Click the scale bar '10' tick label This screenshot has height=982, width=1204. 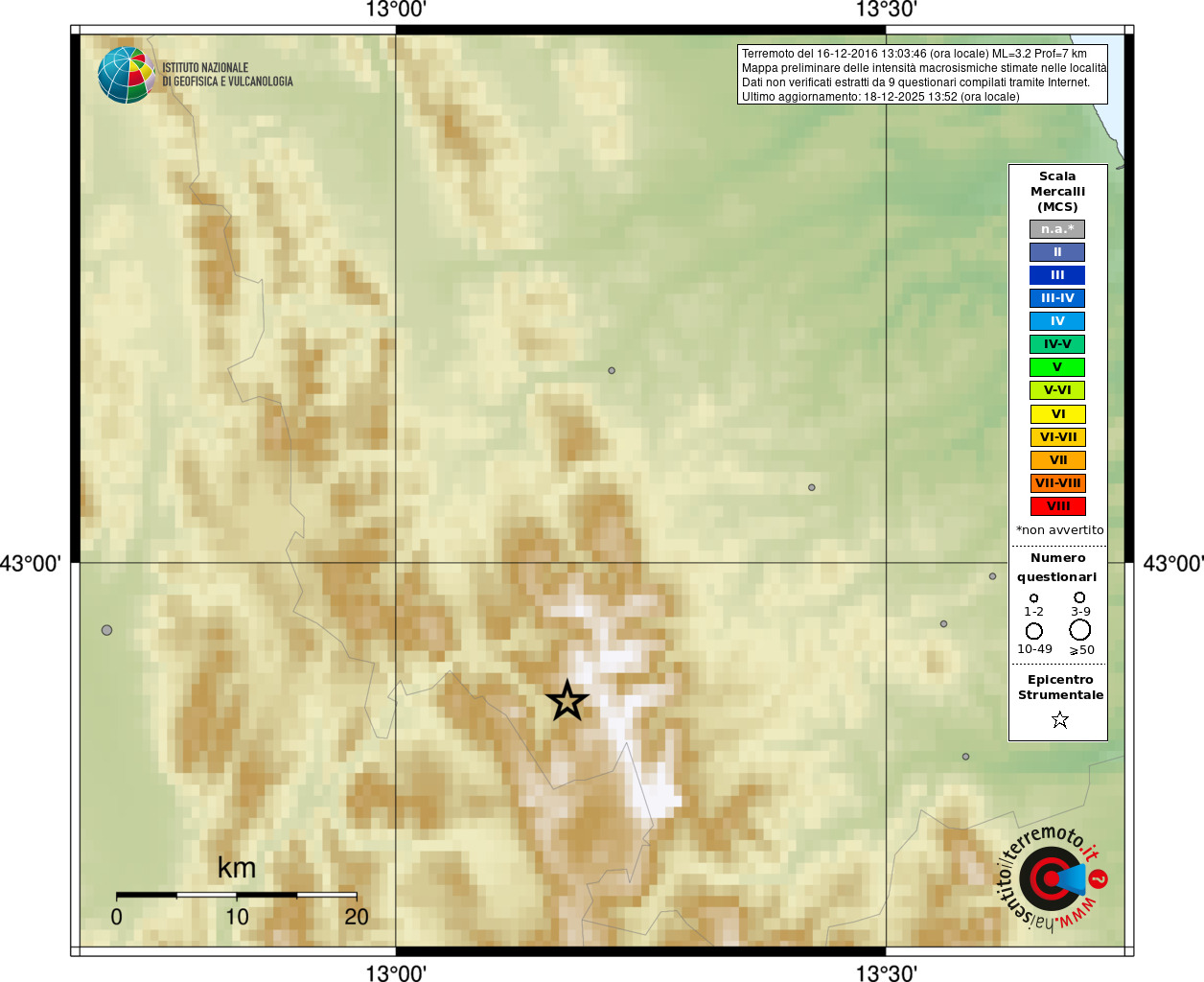tap(237, 917)
